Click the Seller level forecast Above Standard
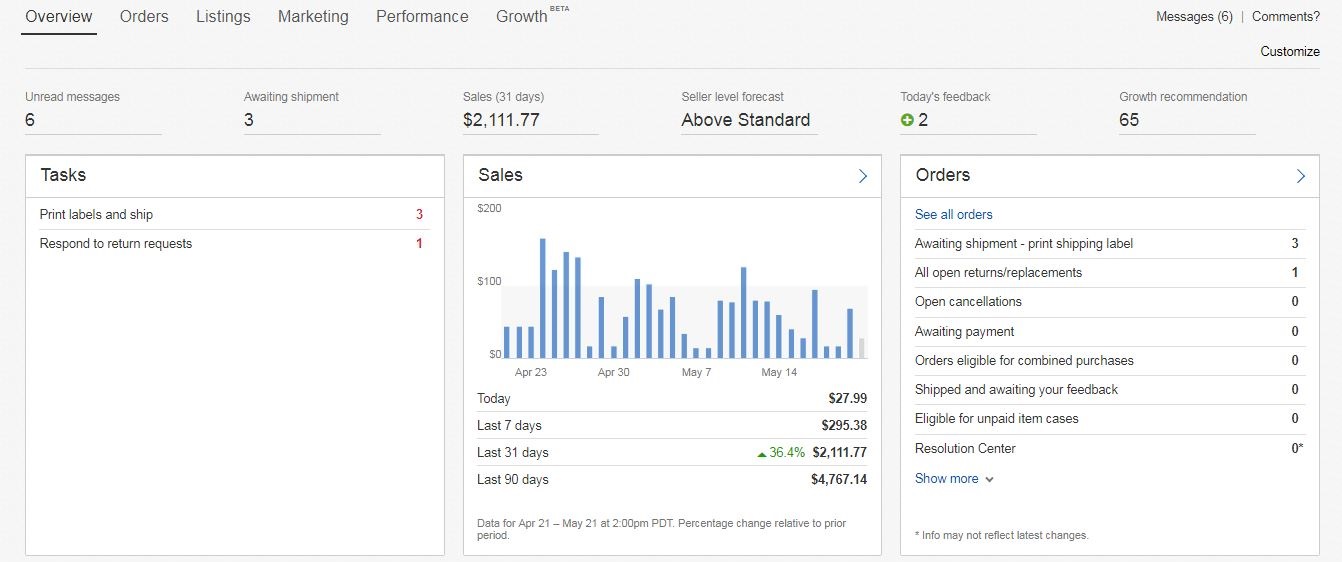This screenshot has height=562, width=1342. pos(745,120)
